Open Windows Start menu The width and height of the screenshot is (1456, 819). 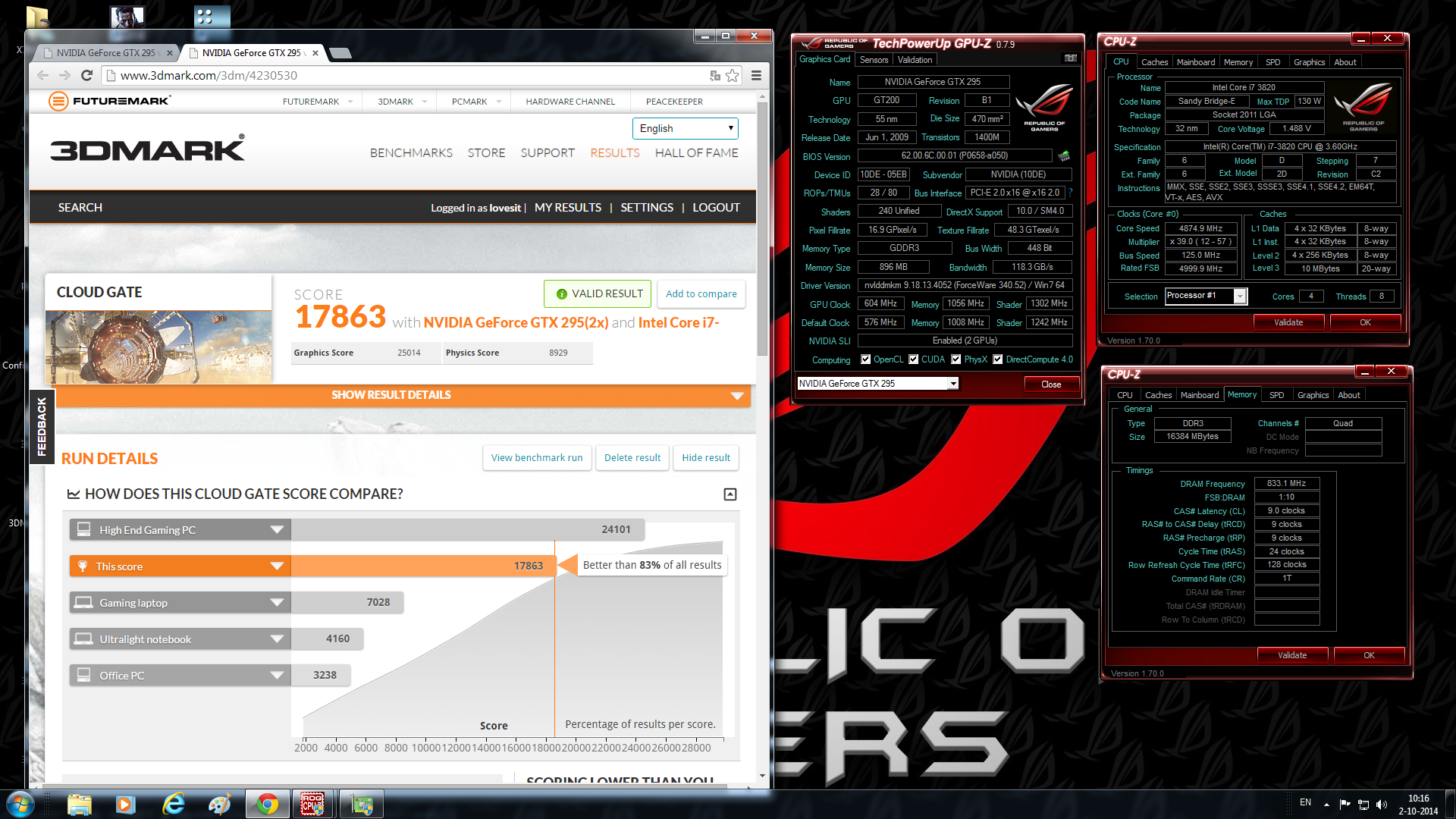20,805
